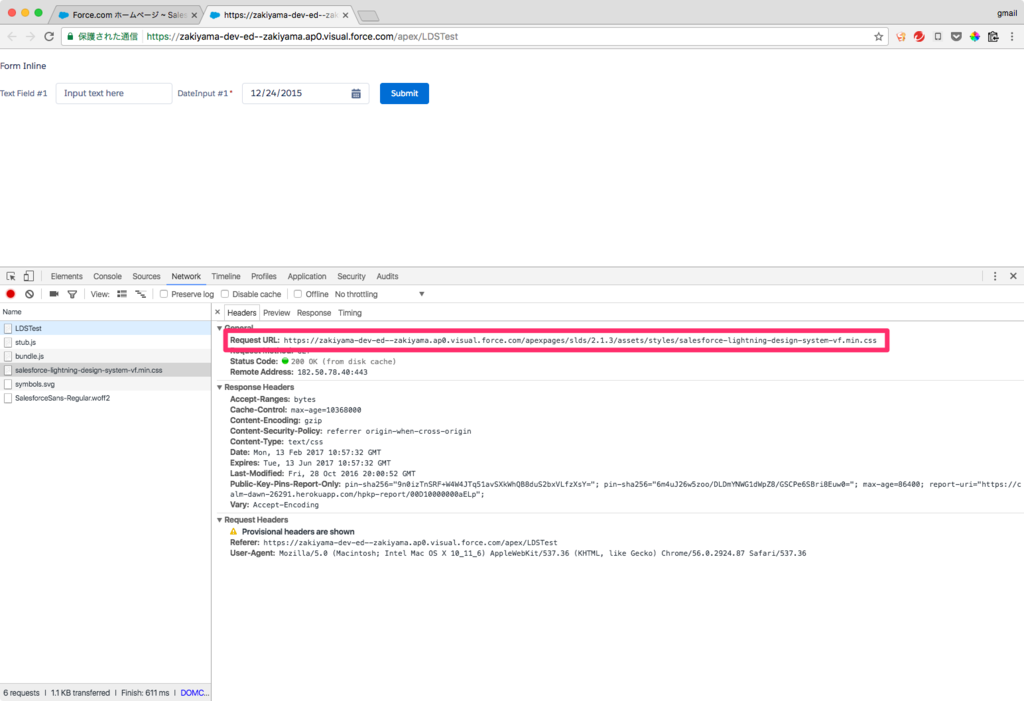Viewport: 1024px width, 701px height.
Task: Select the SalesforceSans-Regular.woff2 request row
Action: pyautogui.click(x=105, y=398)
